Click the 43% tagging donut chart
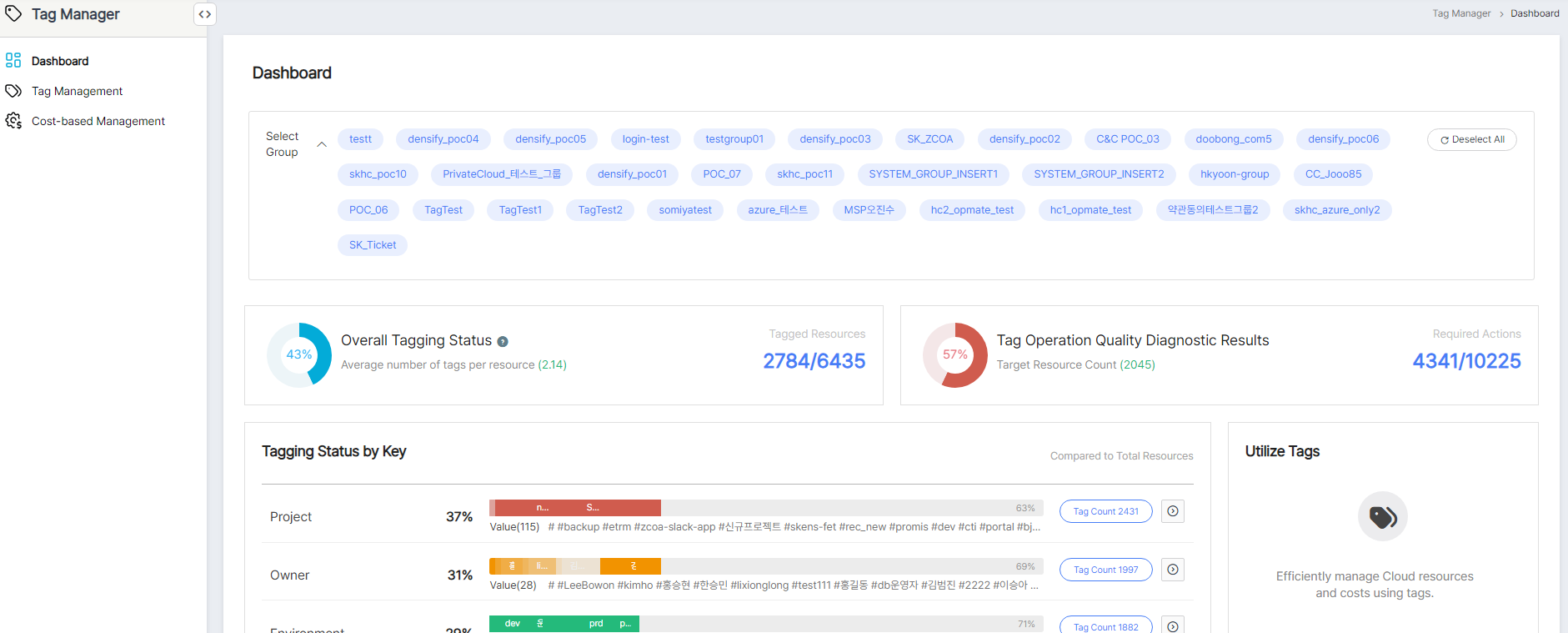The height and width of the screenshot is (633, 1568). [x=299, y=354]
